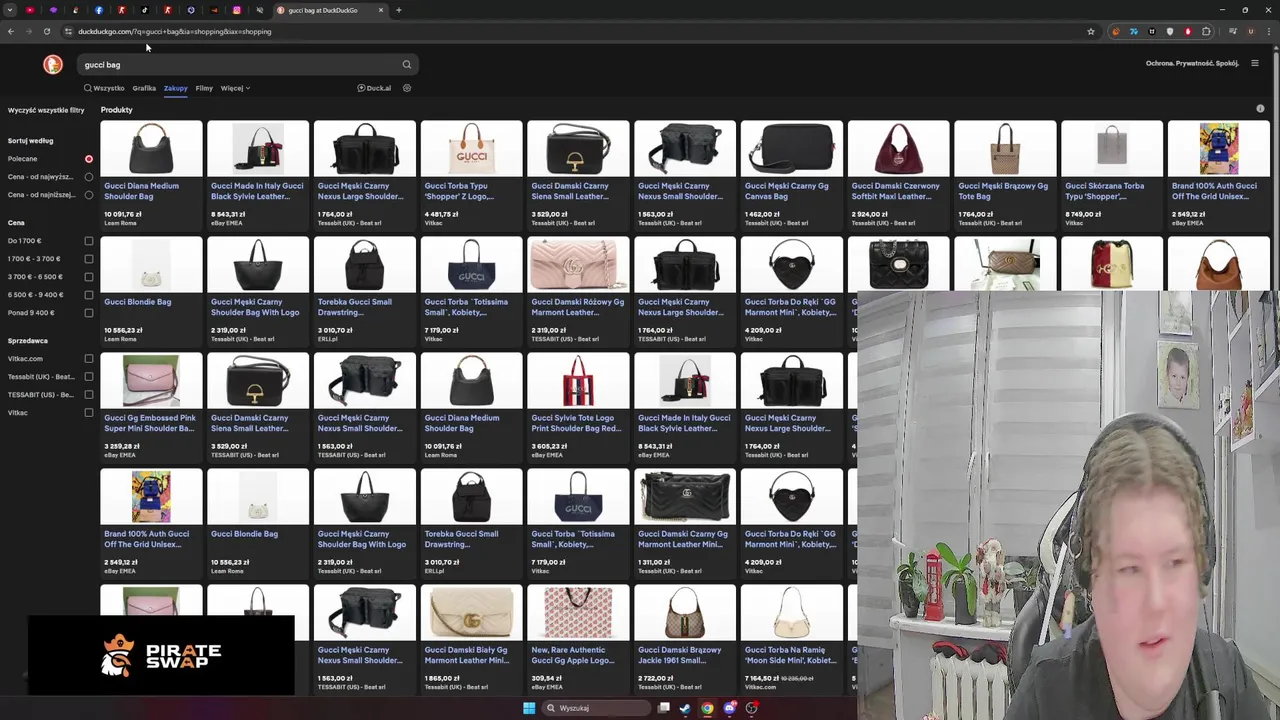Screen dimensions: 1280x720
Task: Select the Zakupy tab
Action: 175,88
